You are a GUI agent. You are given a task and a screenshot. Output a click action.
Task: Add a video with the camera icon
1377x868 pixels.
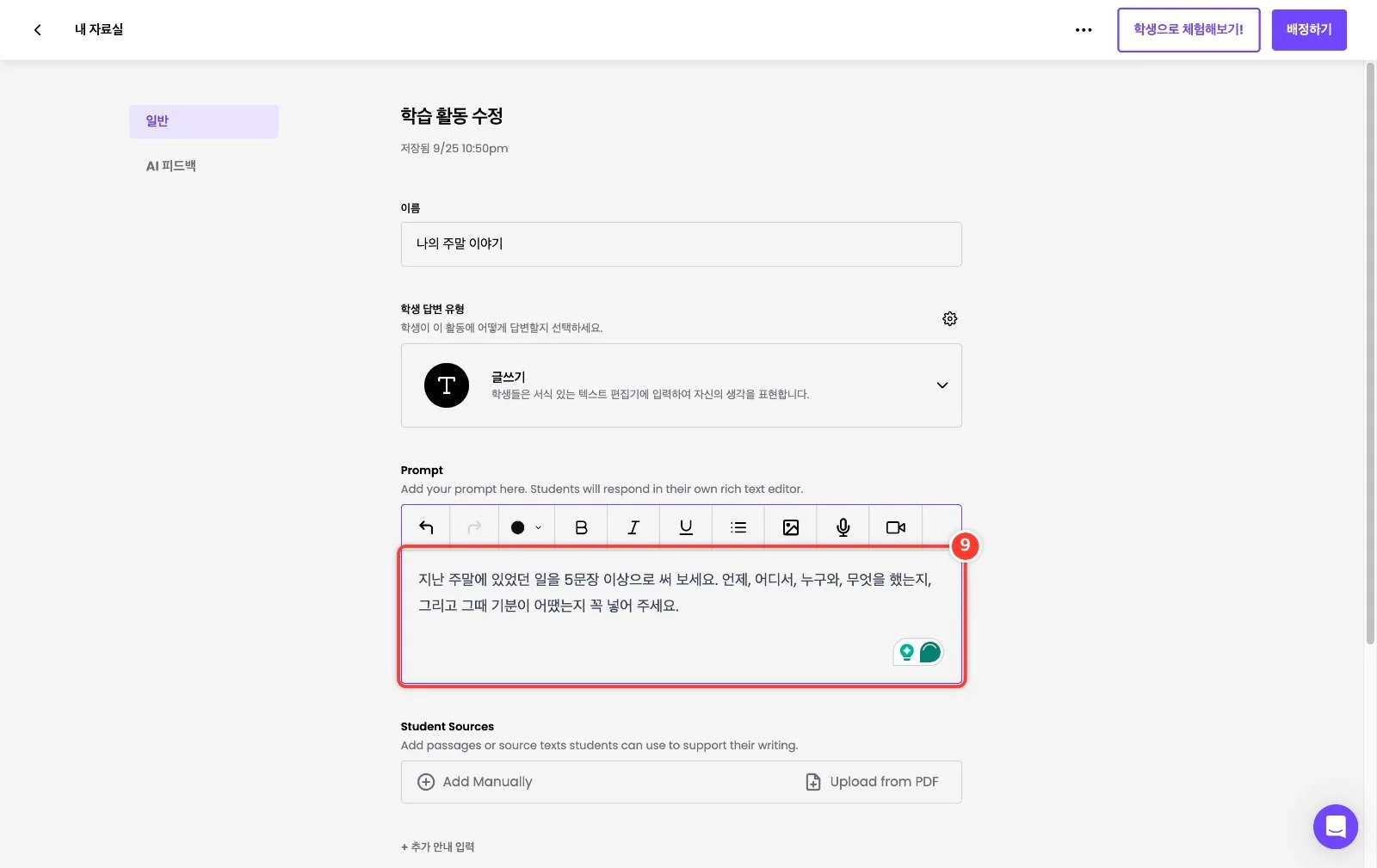(896, 527)
